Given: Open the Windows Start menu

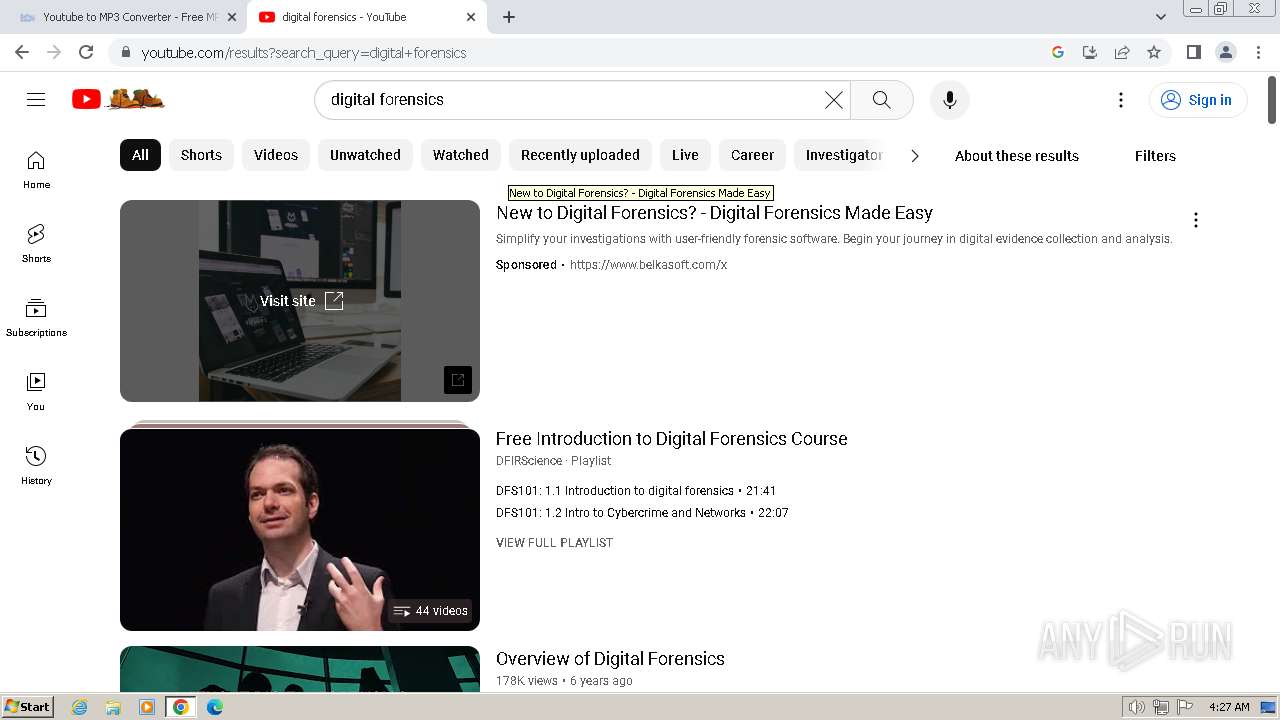Looking at the screenshot, I should [x=27, y=707].
